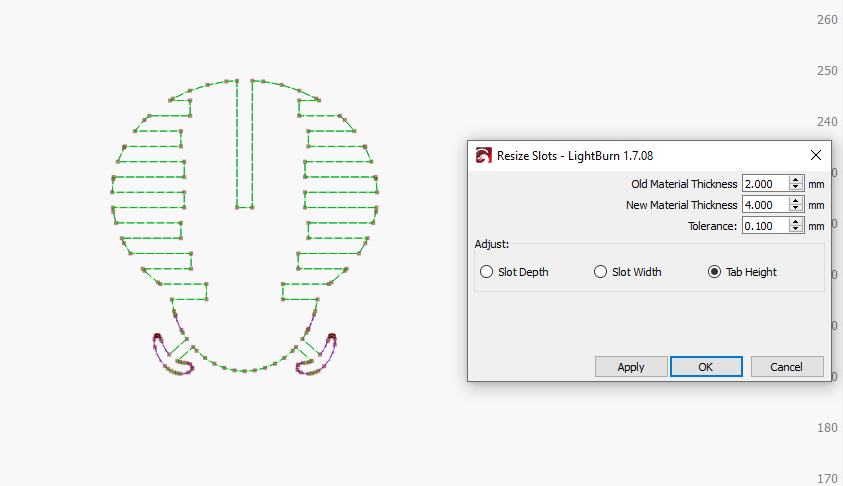Viewport: 843px width, 486px height.
Task: Click the New Material Thickness label
Action: pyautogui.click(x=681, y=205)
